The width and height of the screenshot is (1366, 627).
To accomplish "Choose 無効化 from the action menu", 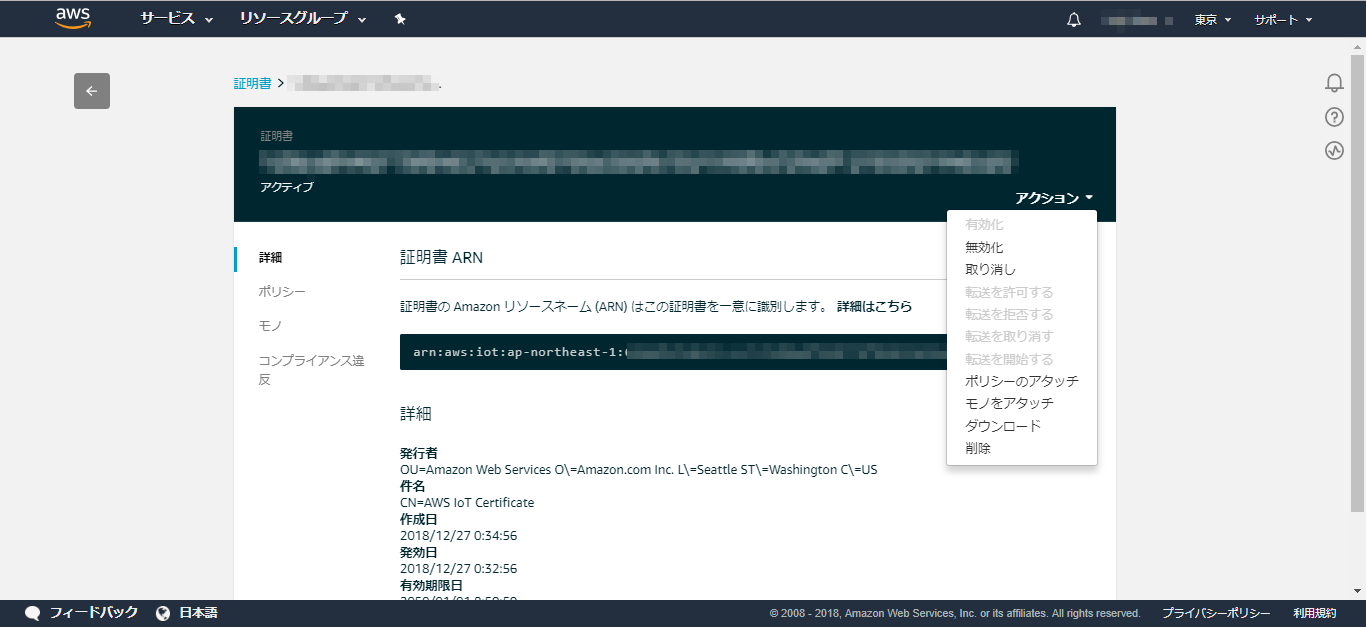I will click(984, 247).
